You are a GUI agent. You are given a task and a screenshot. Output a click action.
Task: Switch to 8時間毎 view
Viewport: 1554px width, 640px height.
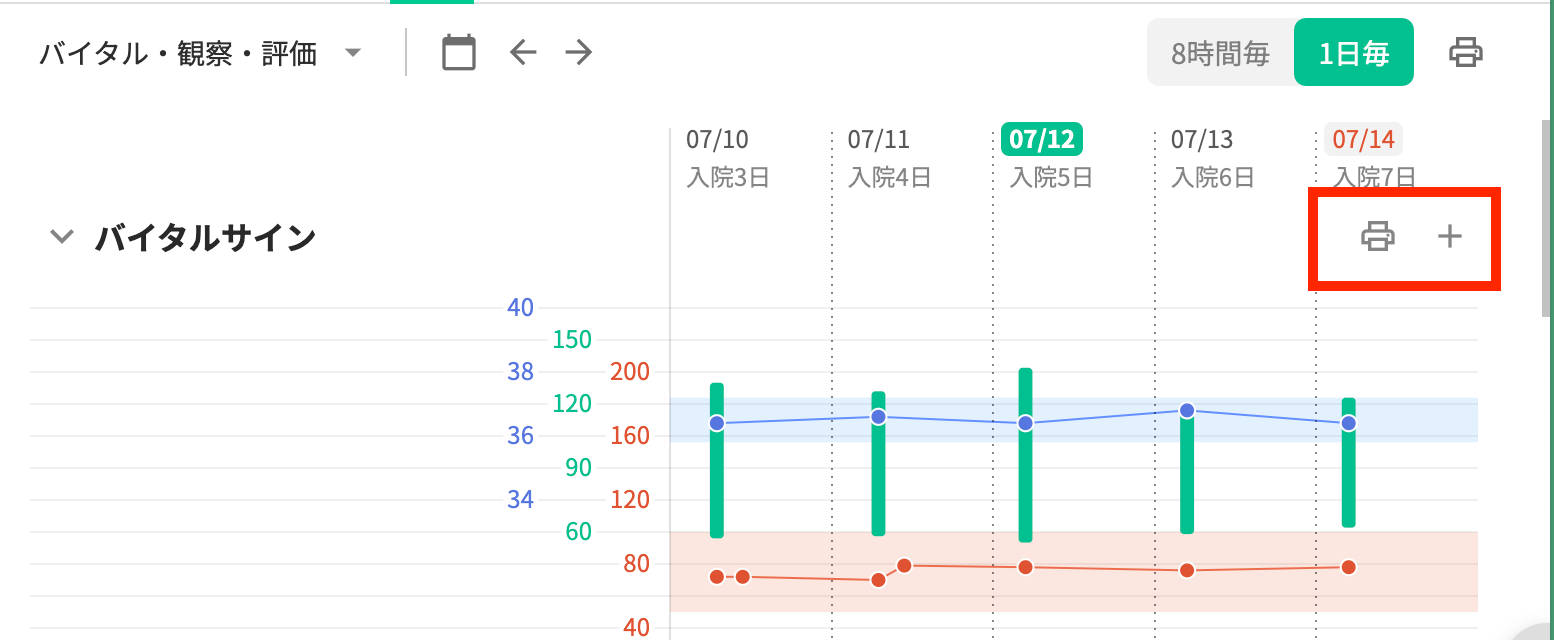pos(1220,53)
